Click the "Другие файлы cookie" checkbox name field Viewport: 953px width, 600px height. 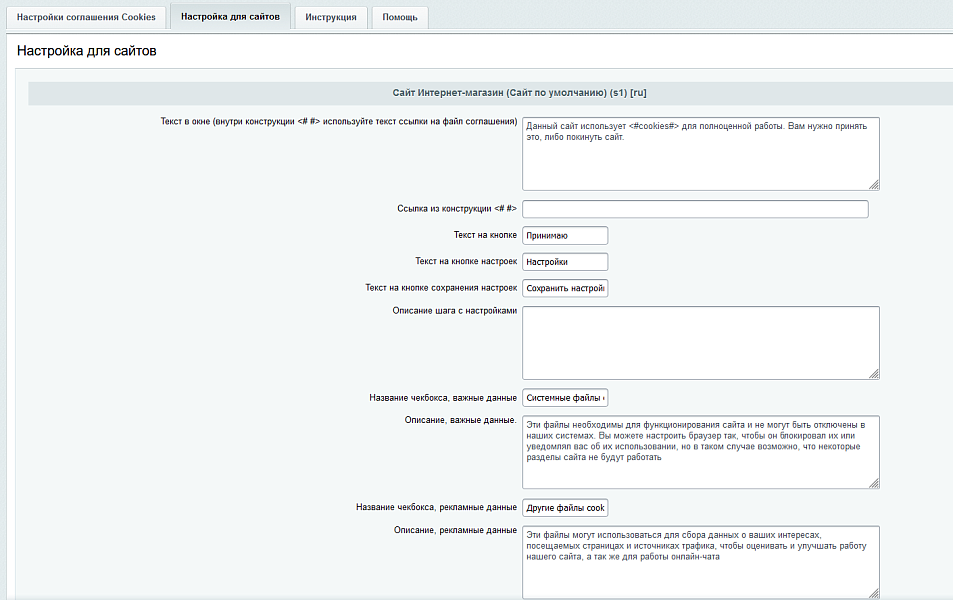pyautogui.click(x=565, y=507)
